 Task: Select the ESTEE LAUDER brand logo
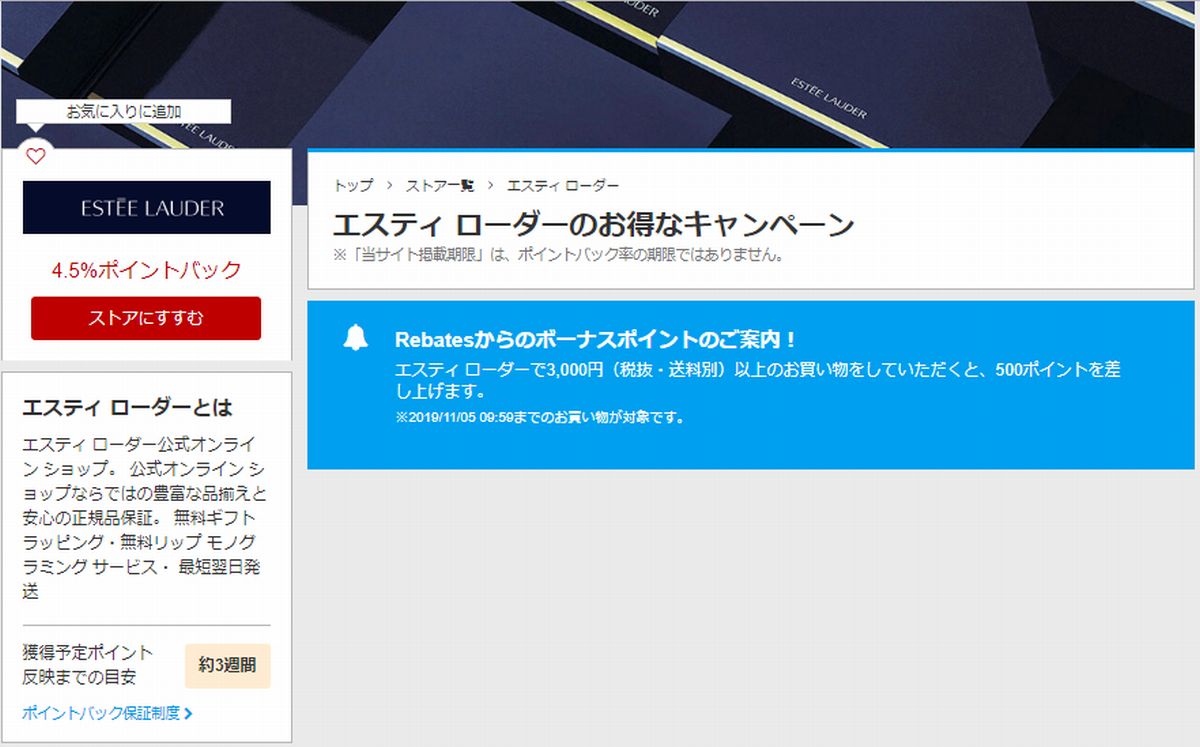tap(145, 208)
